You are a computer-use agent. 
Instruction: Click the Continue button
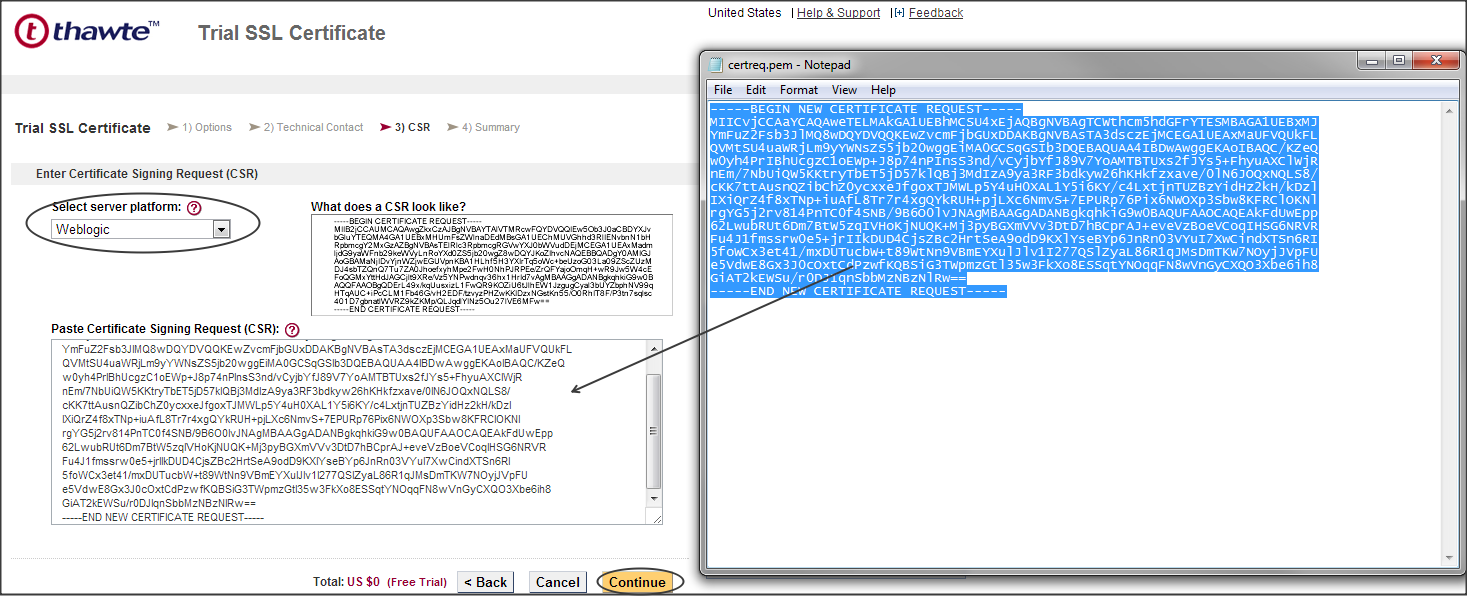637,582
